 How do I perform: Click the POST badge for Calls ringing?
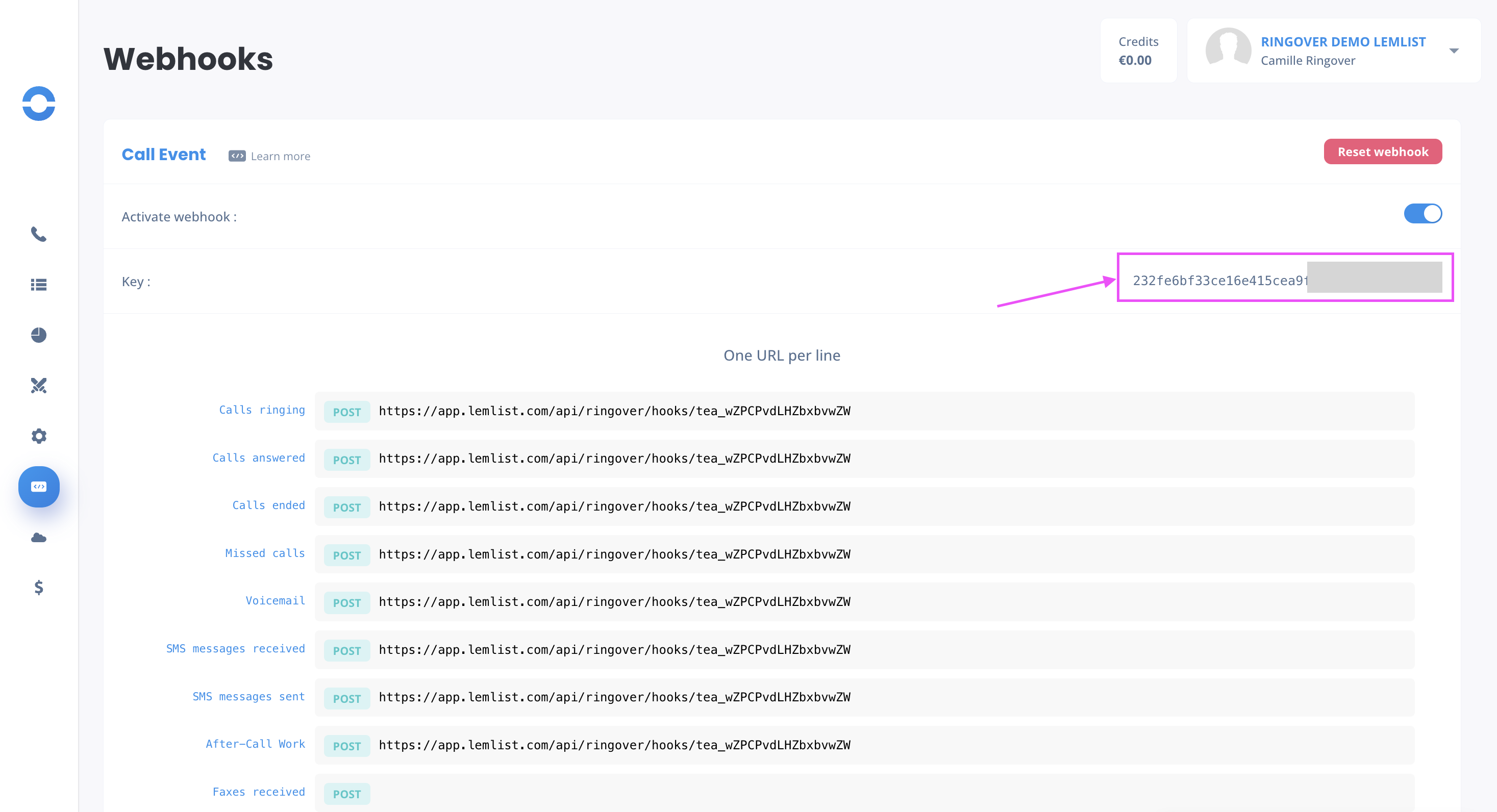point(347,412)
